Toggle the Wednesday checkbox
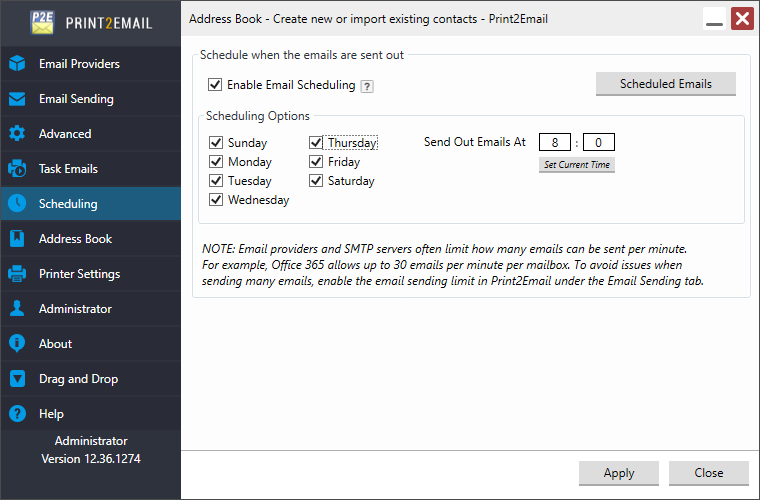Viewport: 760px width, 500px height. (216, 200)
